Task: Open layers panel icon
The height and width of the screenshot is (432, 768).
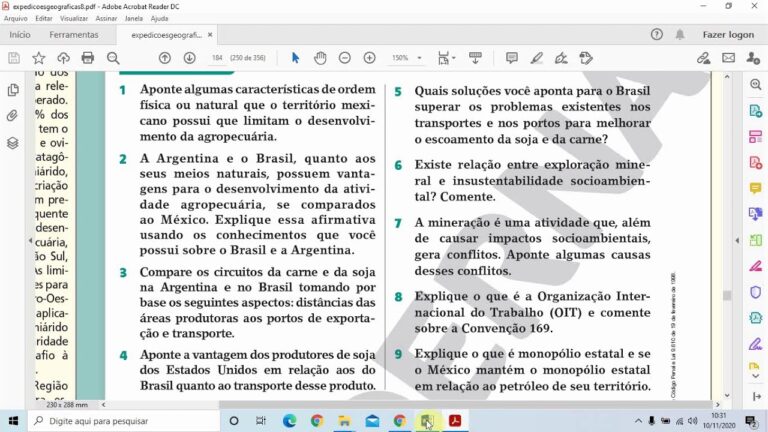Action: (13, 143)
